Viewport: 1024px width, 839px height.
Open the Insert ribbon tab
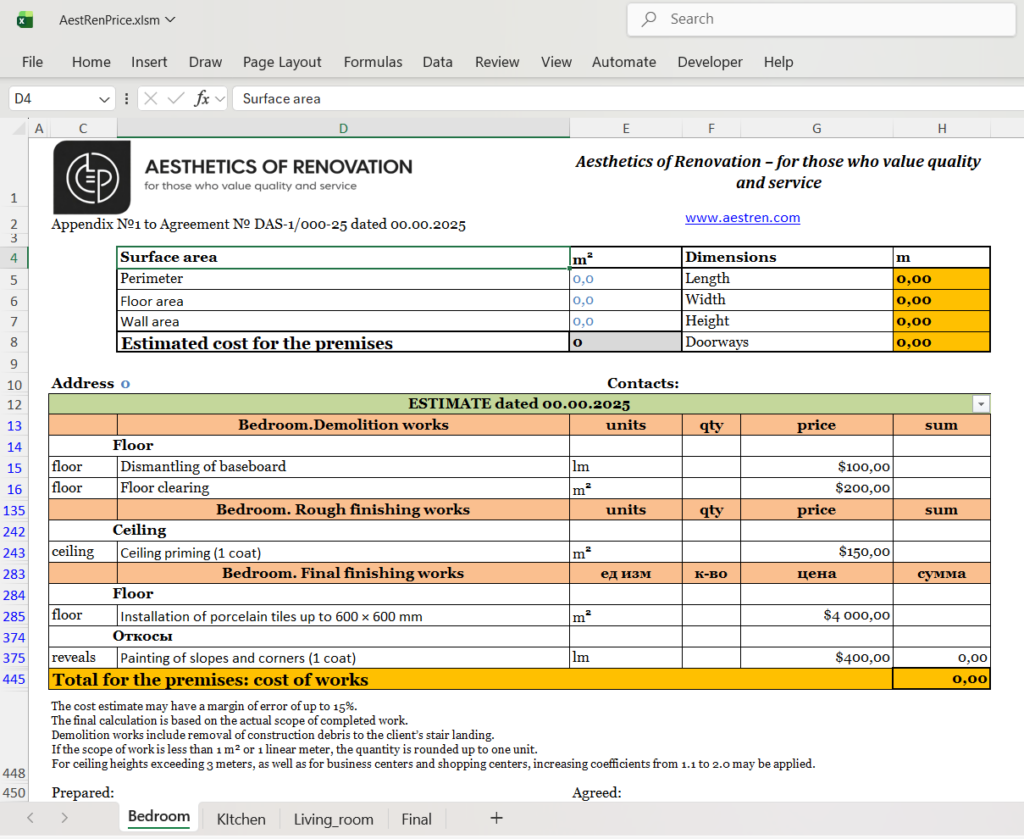[149, 62]
